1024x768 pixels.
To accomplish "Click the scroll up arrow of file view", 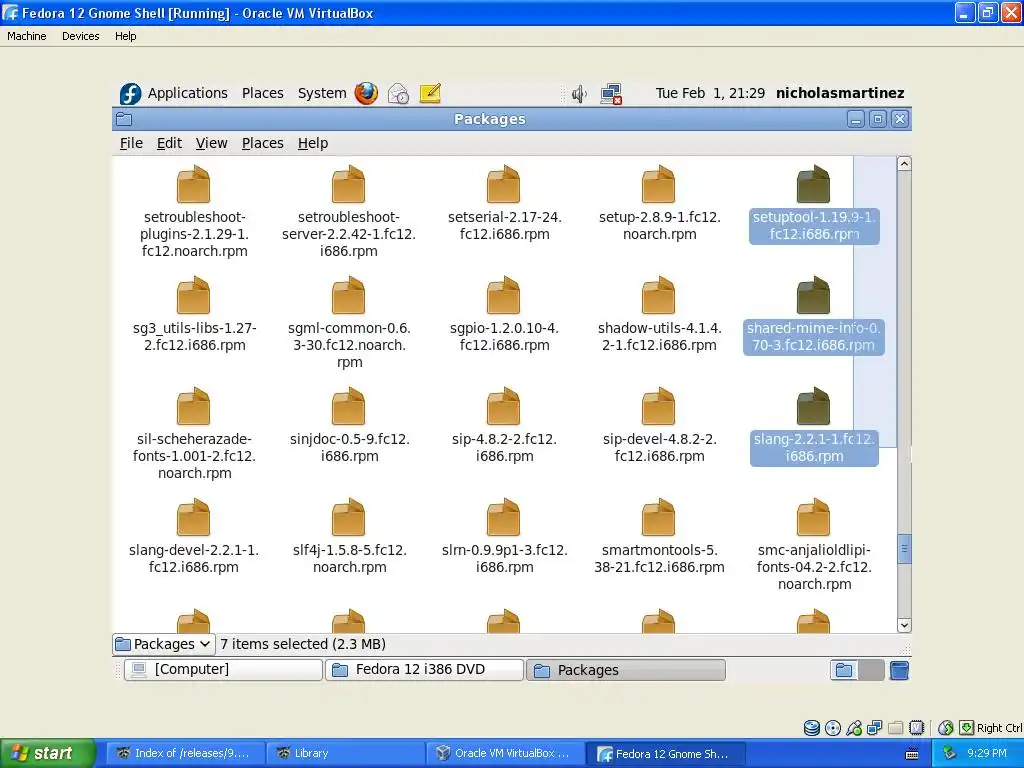I will click(x=904, y=164).
